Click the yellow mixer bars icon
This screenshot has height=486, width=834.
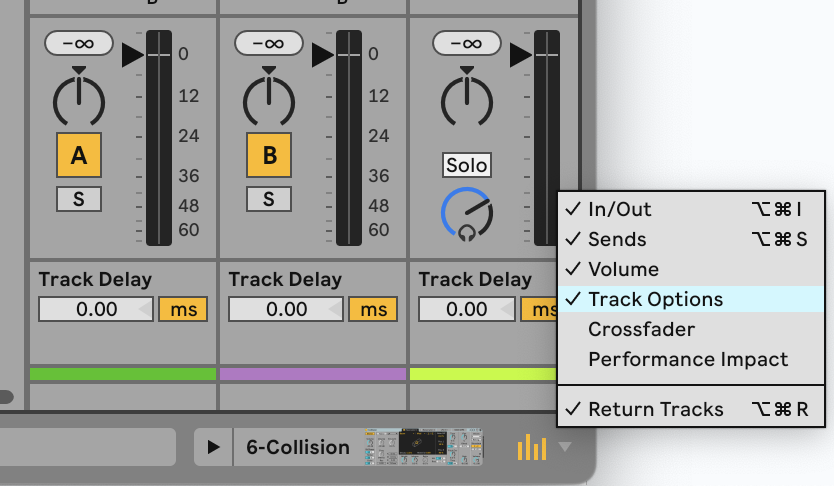pyautogui.click(x=532, y=447)
